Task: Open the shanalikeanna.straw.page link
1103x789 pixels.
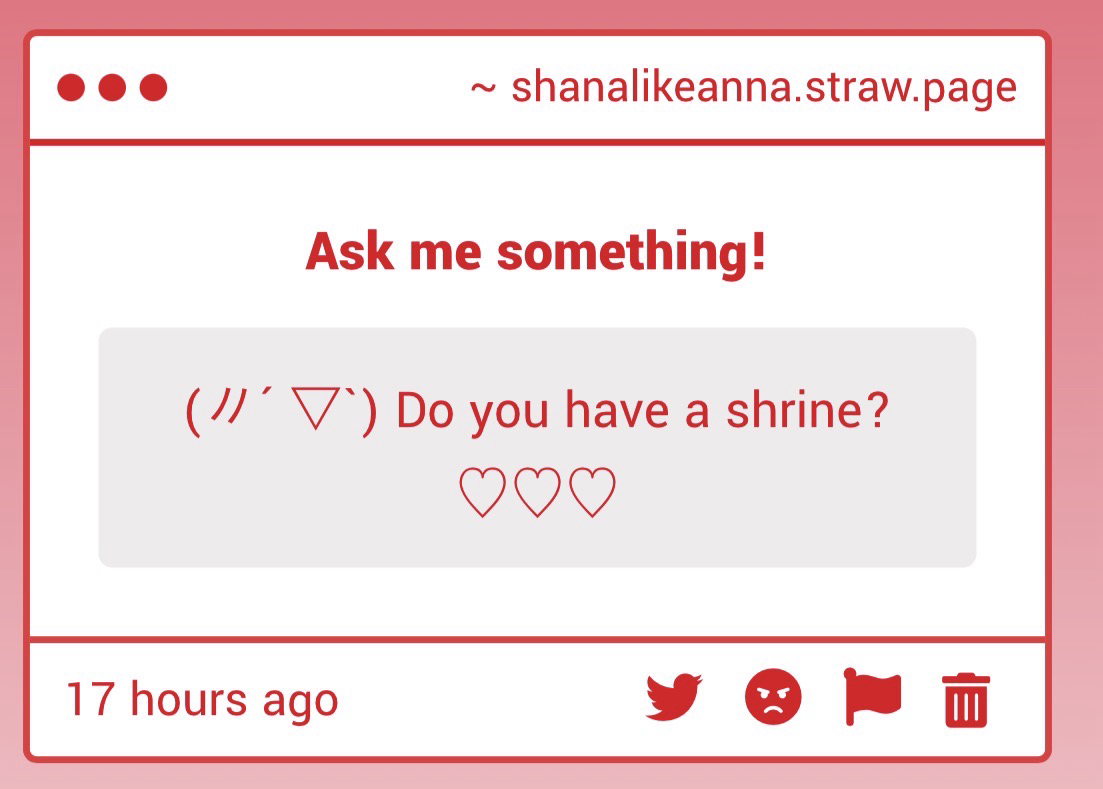Action: pos(763,88)
